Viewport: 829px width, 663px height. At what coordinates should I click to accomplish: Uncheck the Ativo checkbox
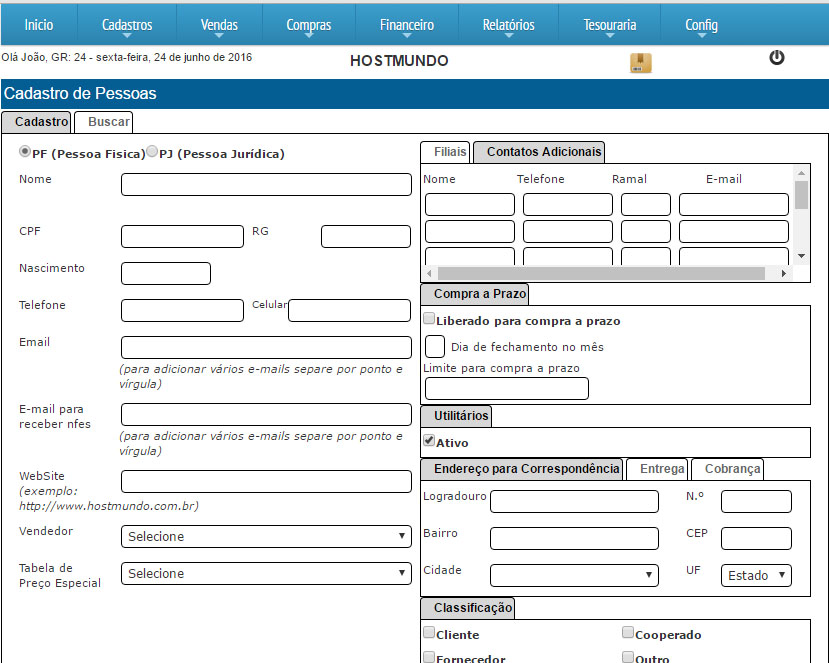[429, 441]
